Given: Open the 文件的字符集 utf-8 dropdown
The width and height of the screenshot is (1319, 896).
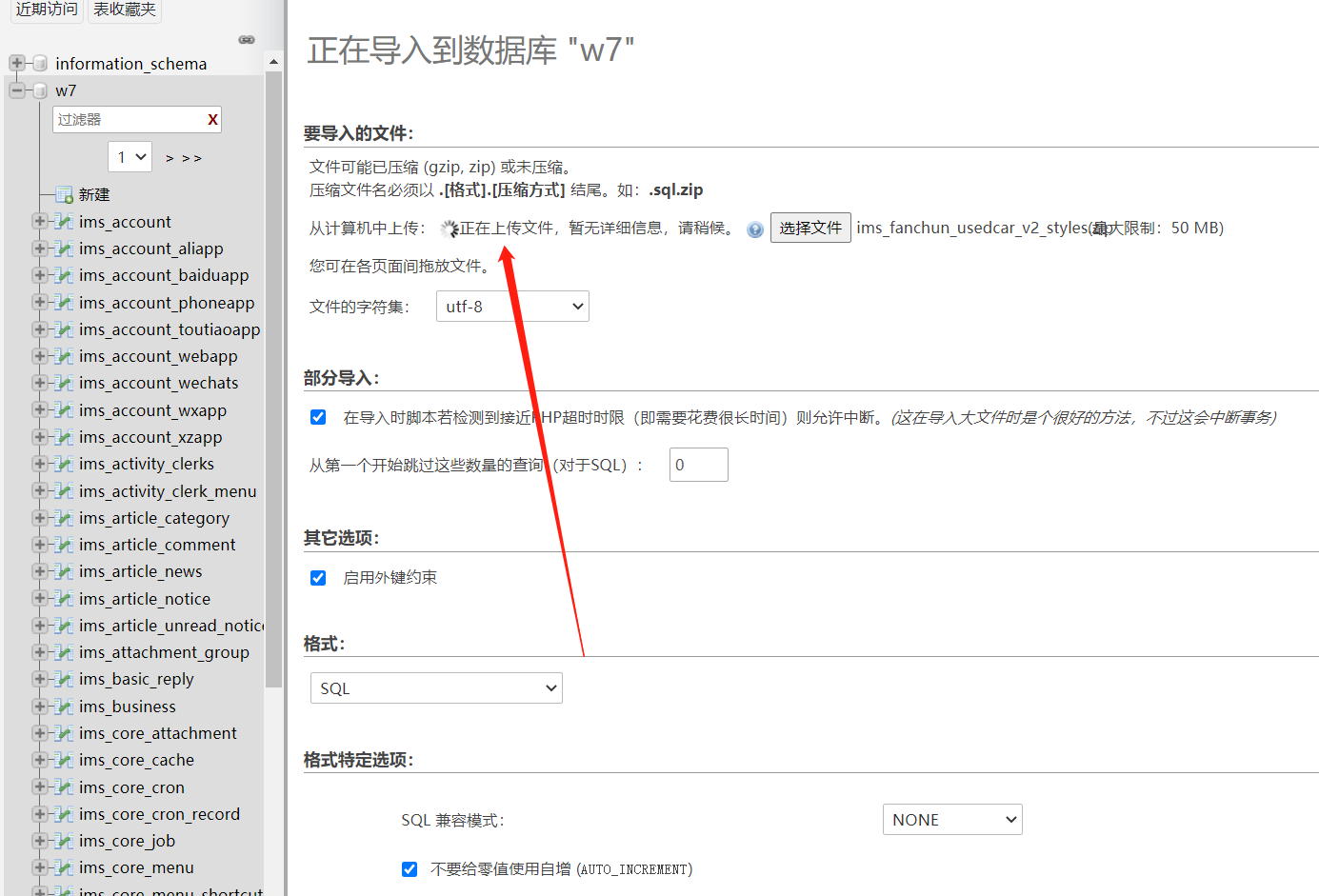Looking at the screenshot, I should [512, 307].
